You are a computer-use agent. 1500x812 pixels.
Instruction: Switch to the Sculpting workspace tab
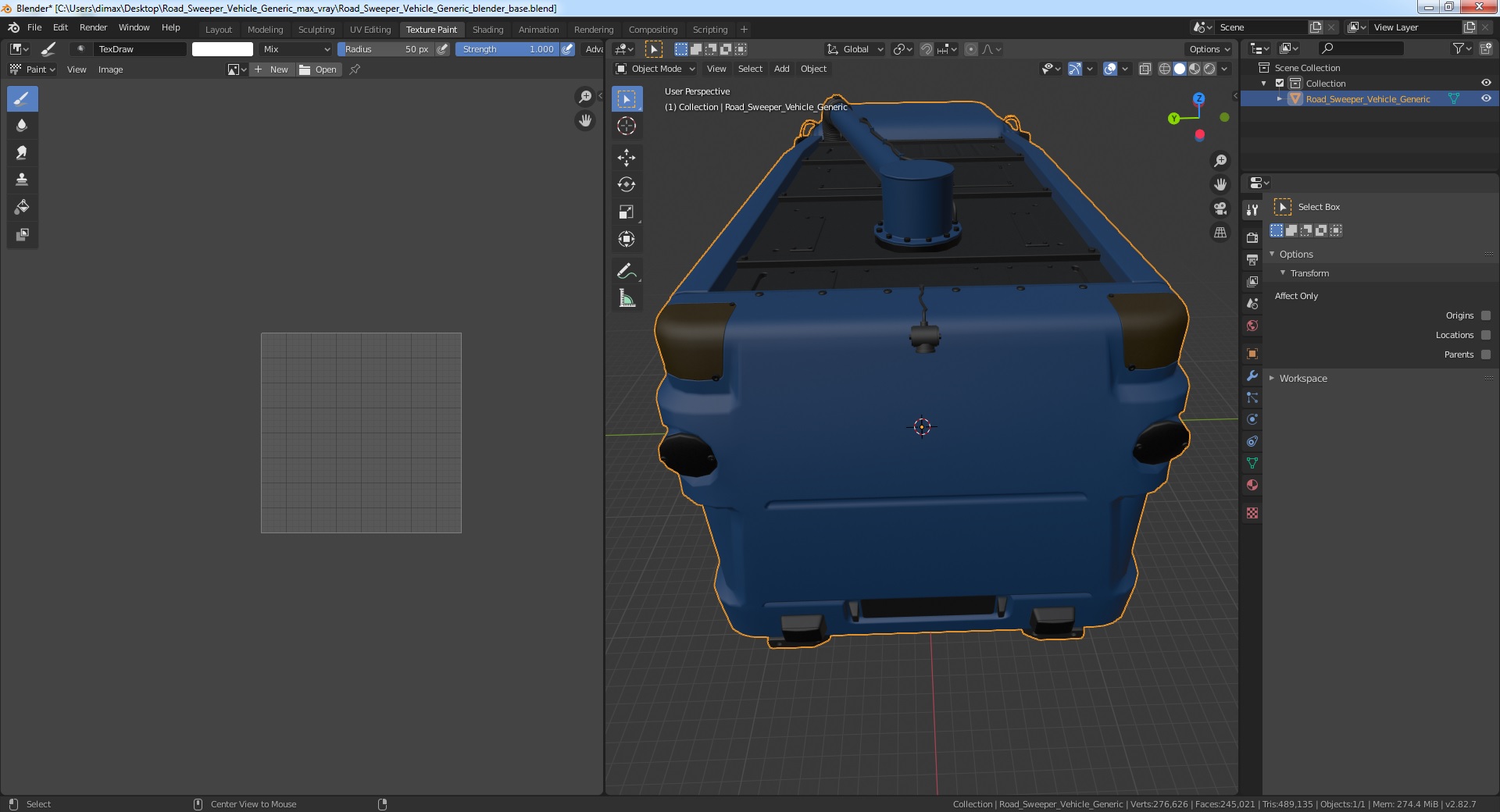pyautogui.click(x=316, y=30)
